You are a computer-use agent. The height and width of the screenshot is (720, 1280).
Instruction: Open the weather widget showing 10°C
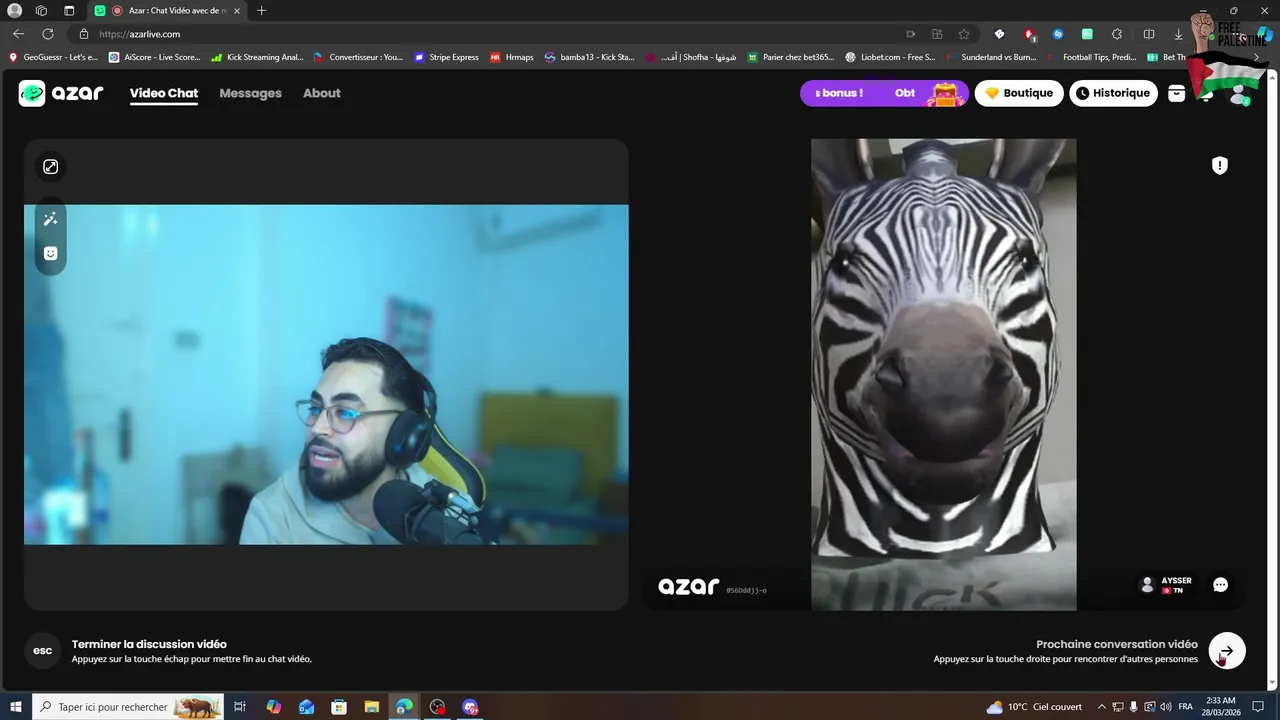pos(1034,707)
